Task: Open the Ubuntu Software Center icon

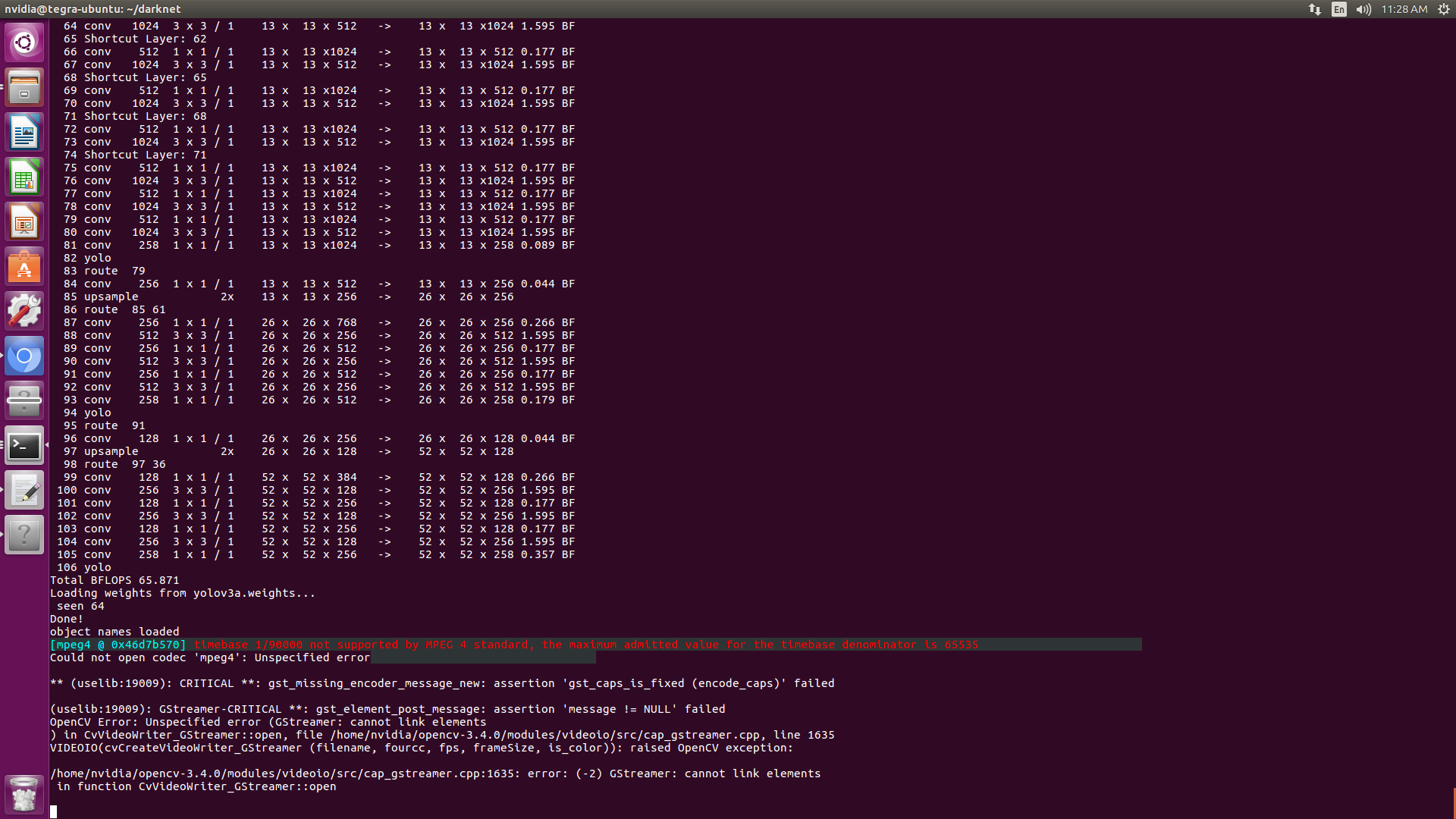Action: (x=24, y=267)
